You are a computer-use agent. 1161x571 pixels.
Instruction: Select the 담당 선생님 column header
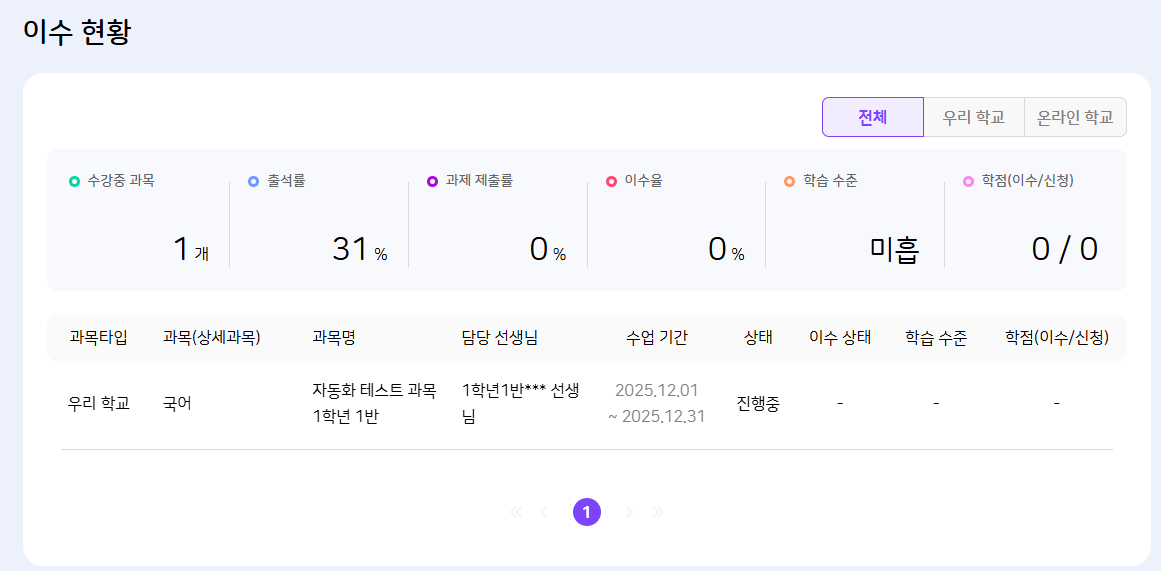point(500,338)
